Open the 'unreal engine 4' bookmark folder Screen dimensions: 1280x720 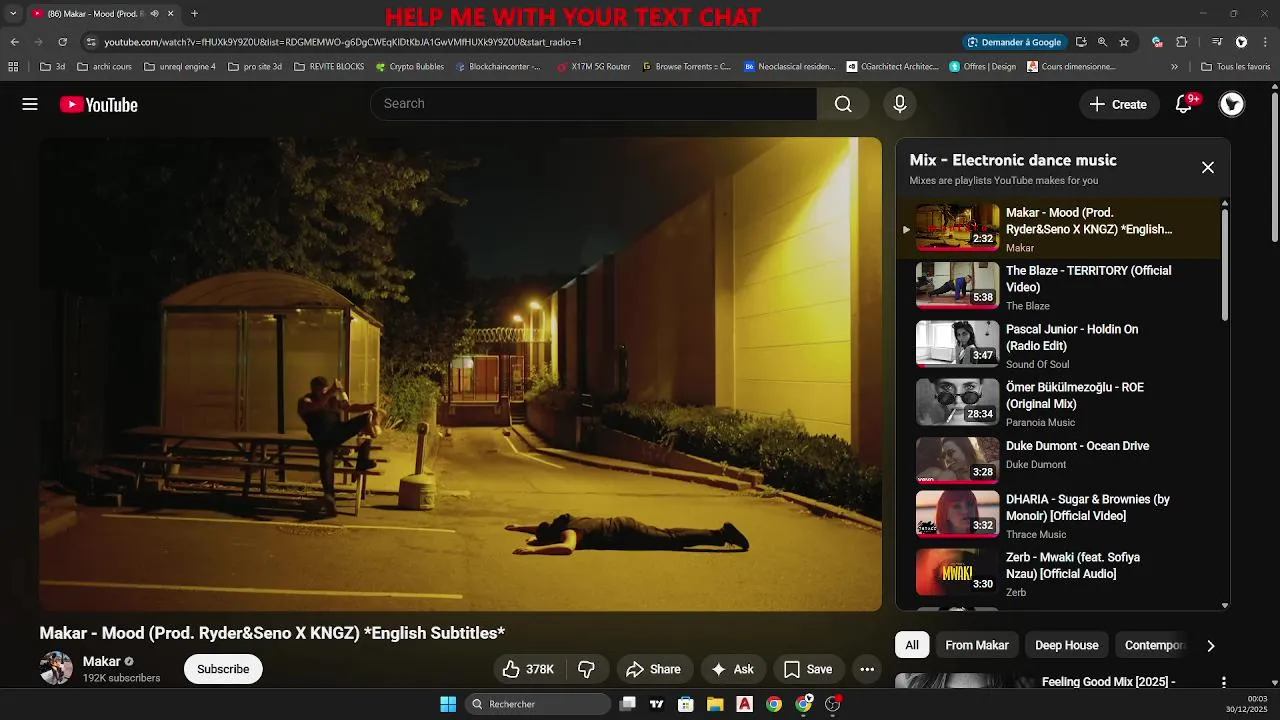(180, 67)
